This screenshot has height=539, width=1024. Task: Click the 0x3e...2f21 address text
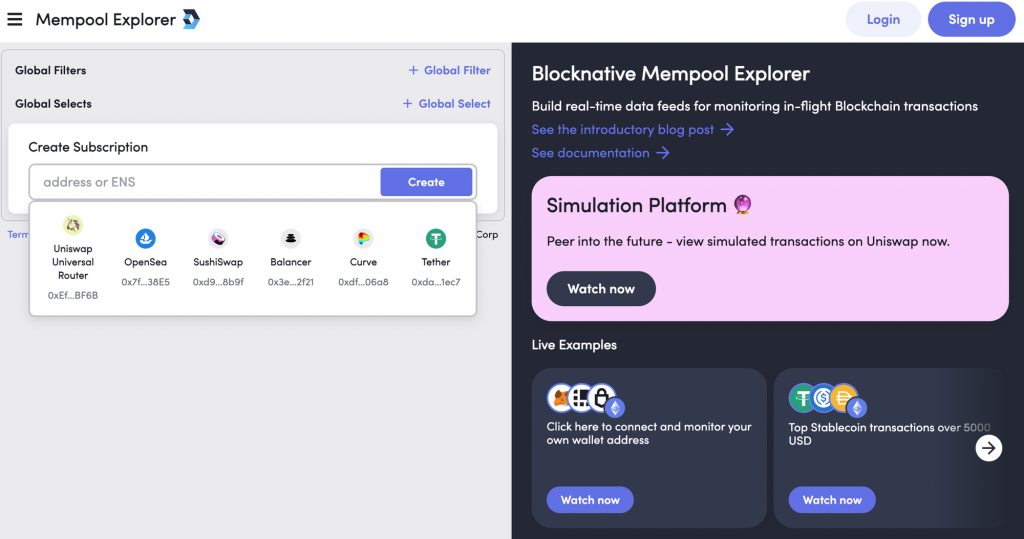291,282
